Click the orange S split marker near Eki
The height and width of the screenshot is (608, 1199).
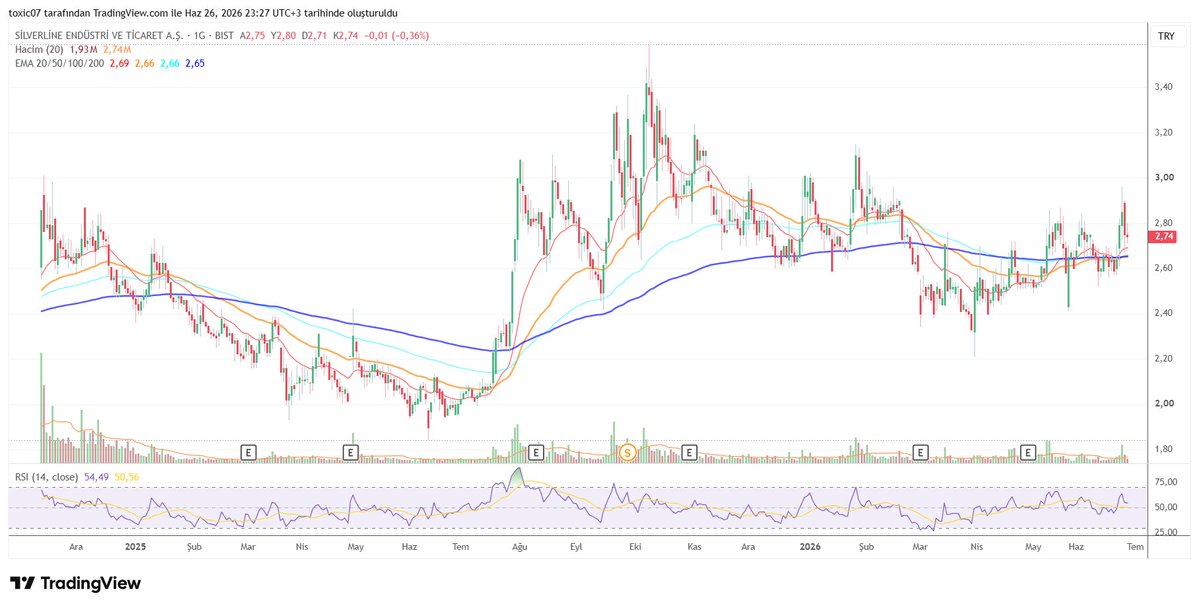[x=628, y=453]
